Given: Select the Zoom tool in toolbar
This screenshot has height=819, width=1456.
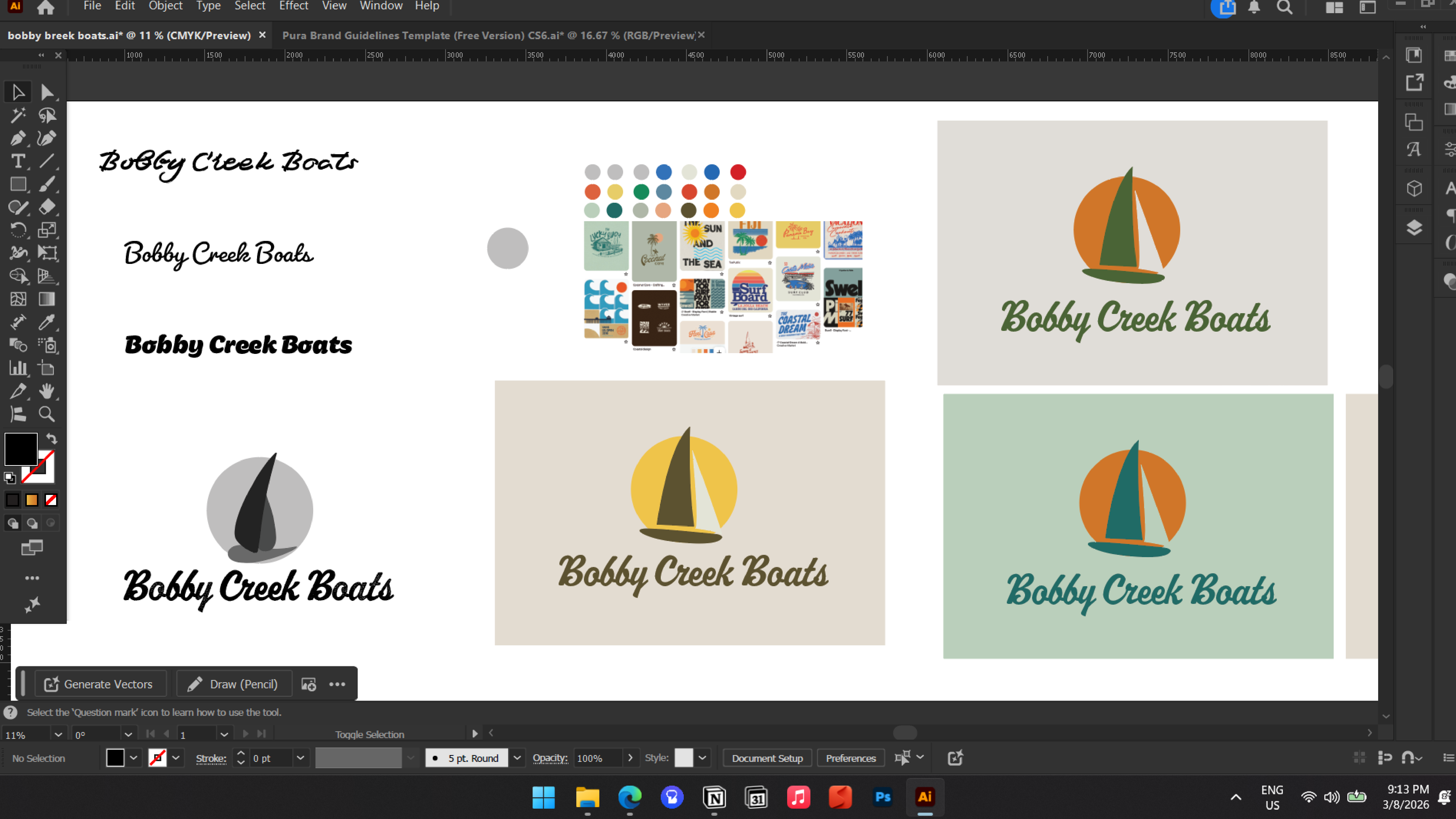Looking at the screenshot, I should tap(46, 414).
